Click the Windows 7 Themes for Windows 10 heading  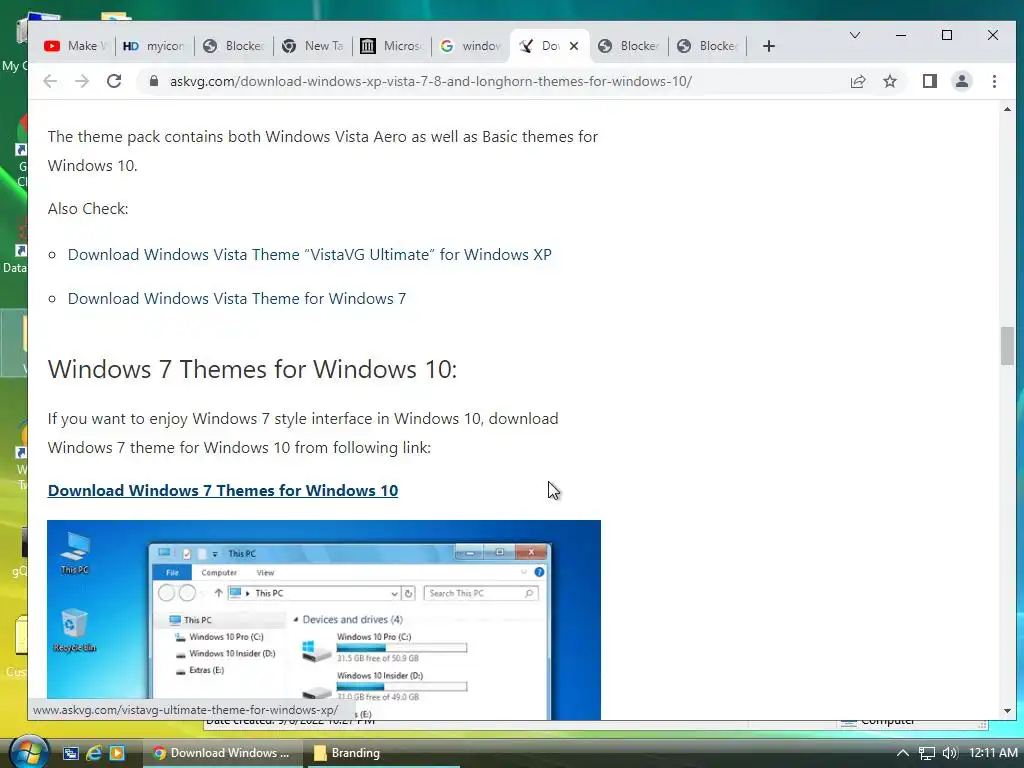(252, 370)
